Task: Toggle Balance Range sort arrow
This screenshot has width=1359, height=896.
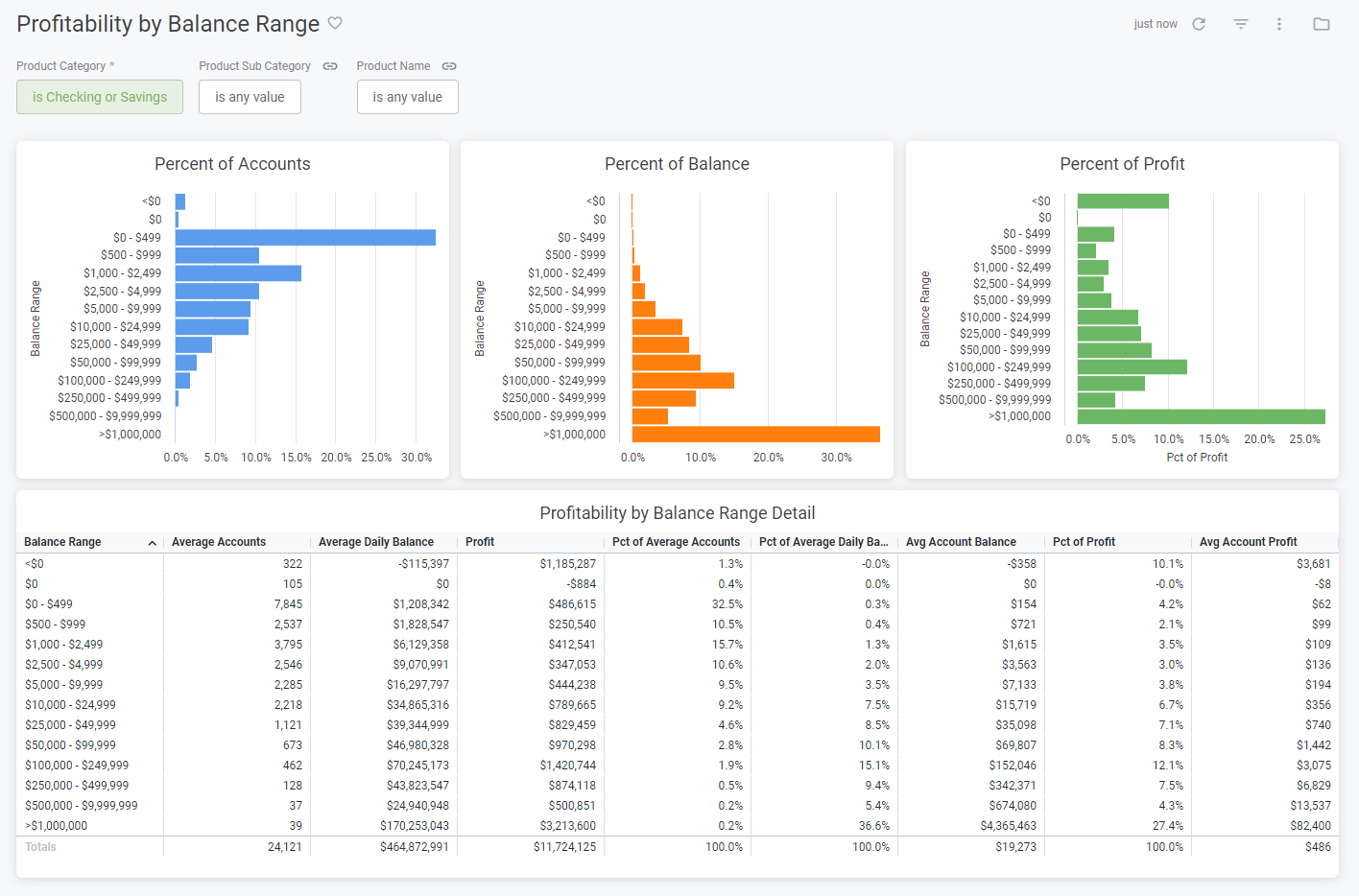Action: [x=152, y=543]
